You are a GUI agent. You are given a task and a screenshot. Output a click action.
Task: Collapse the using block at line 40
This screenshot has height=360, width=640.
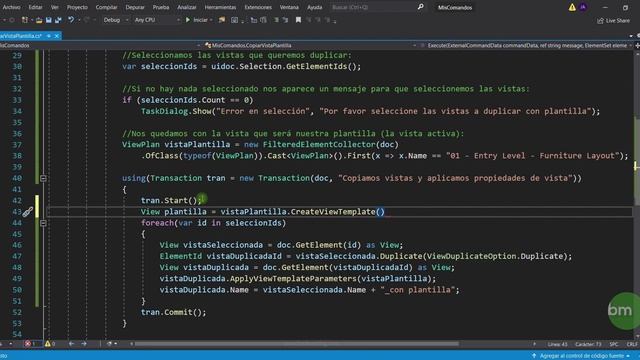43,178
